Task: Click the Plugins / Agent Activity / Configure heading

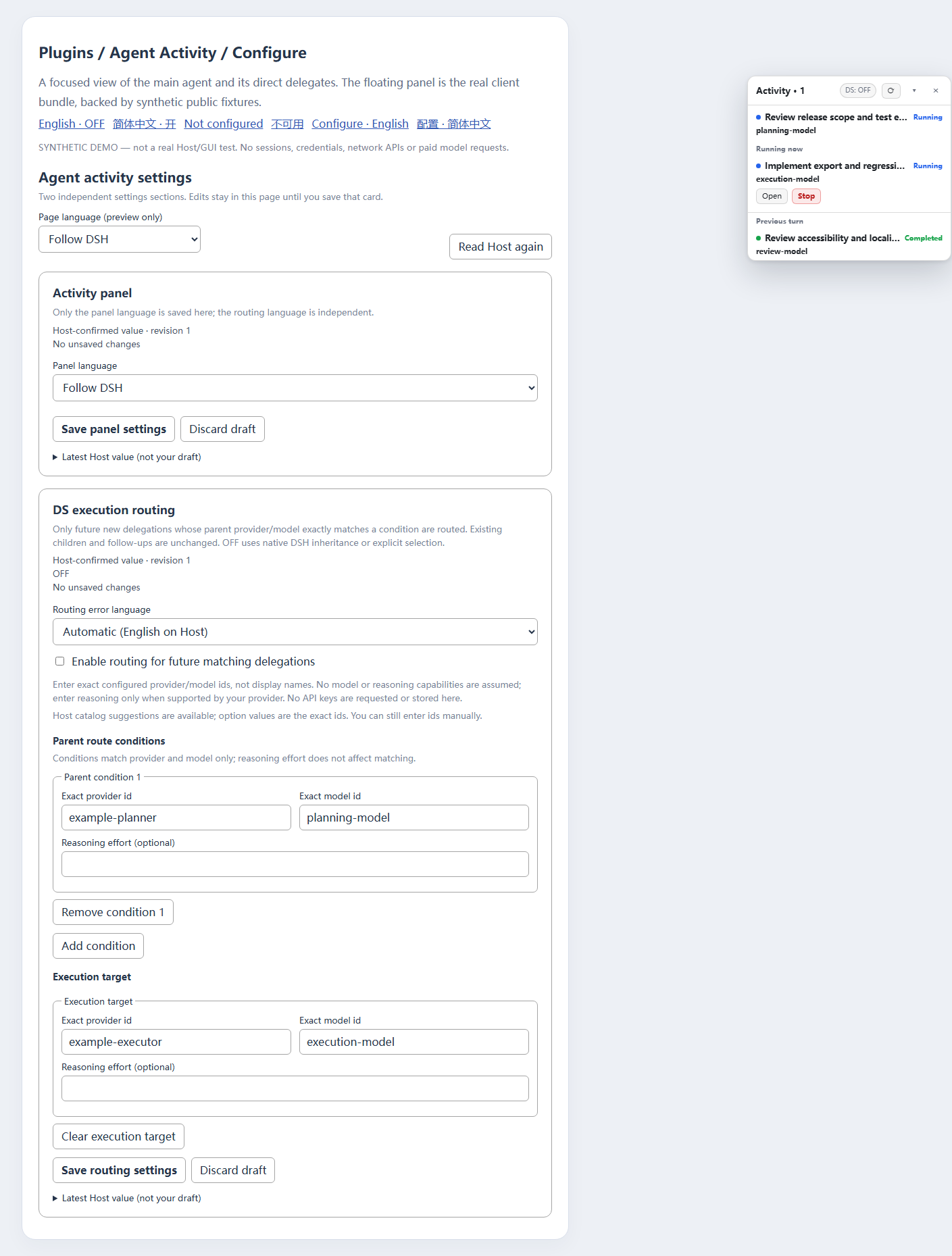Action: (x=172, y=53)
